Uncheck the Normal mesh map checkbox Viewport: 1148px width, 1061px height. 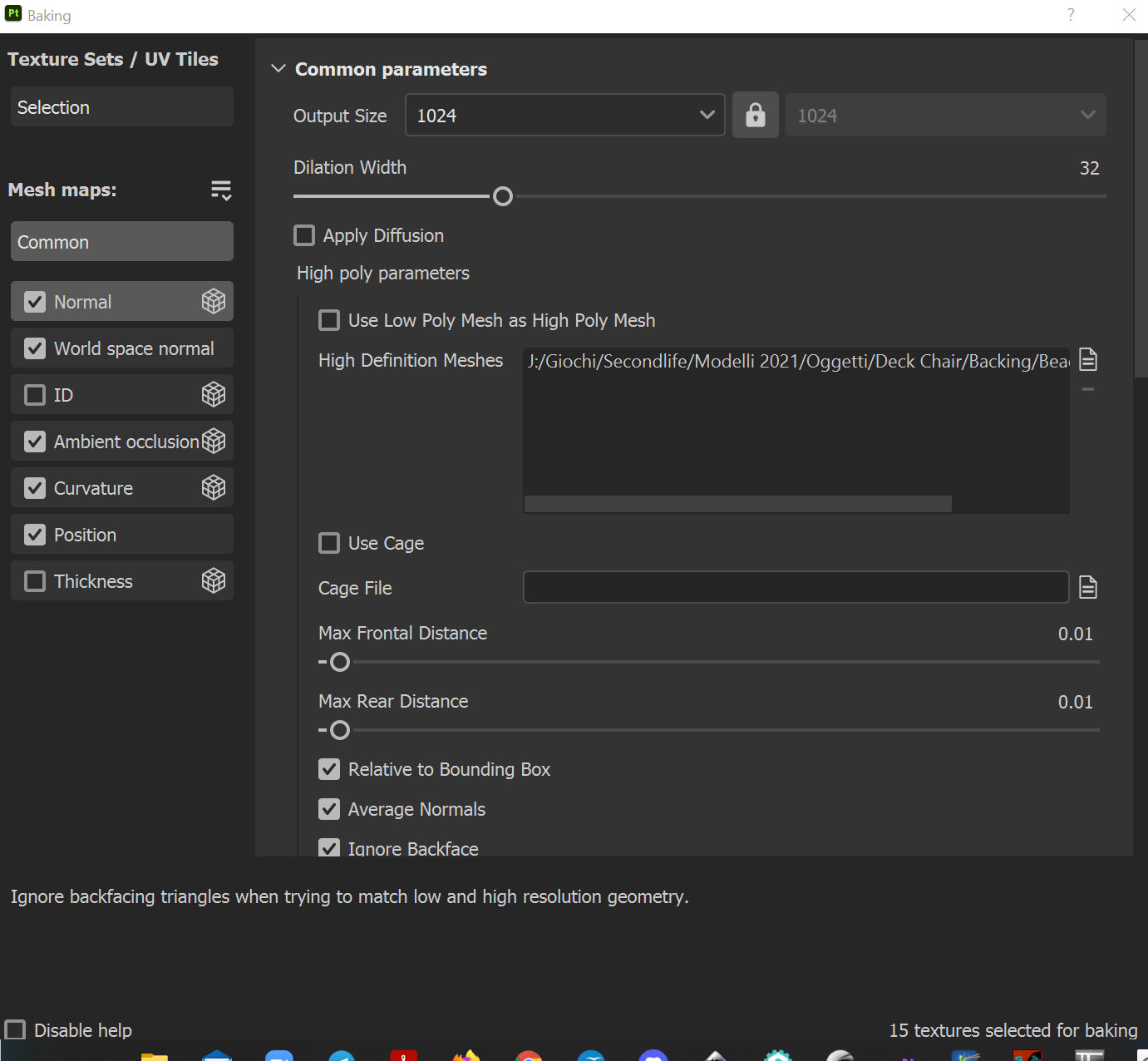point(35,302)
